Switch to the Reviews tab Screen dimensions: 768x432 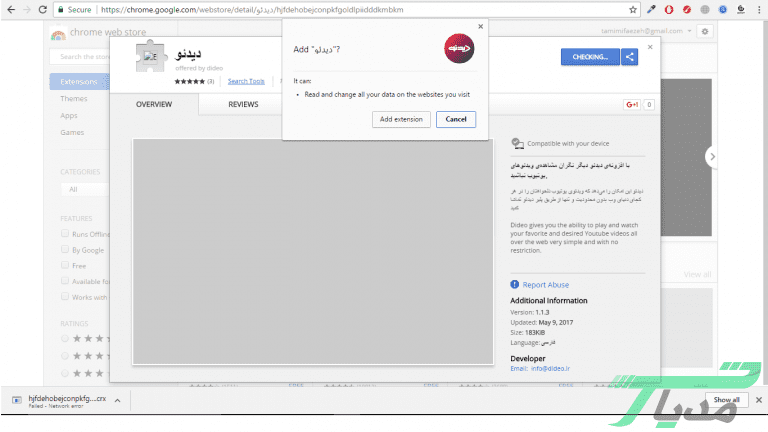coord(243,104)
